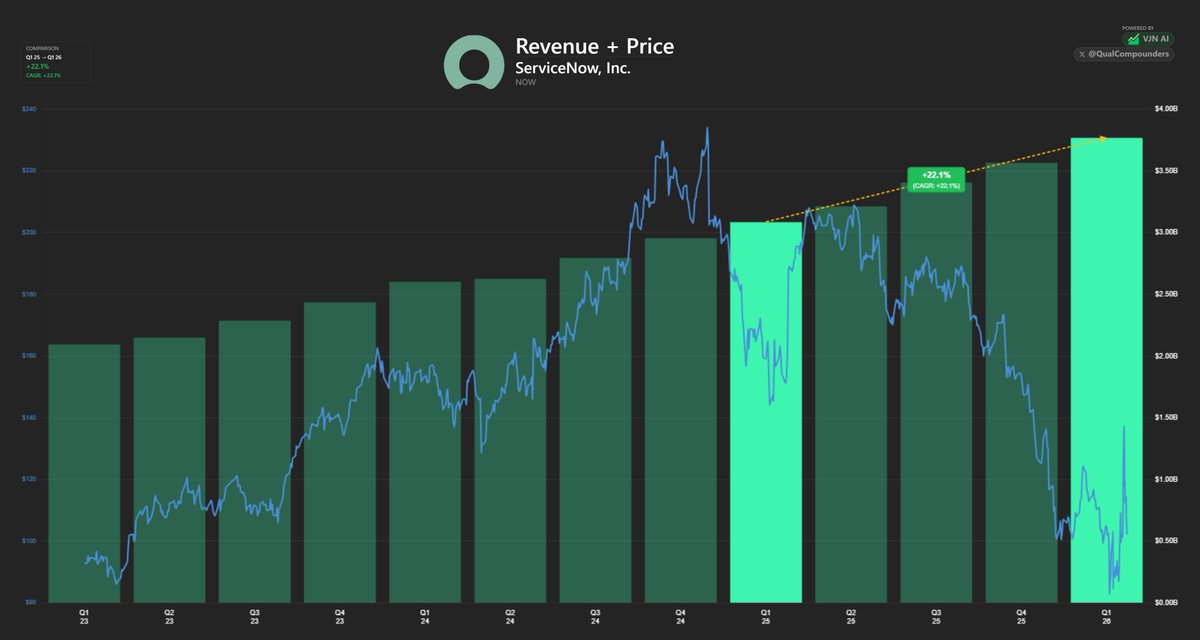Select the Q3 23 revenue bar
The image size is (1200, 640).
click(255, 461)
